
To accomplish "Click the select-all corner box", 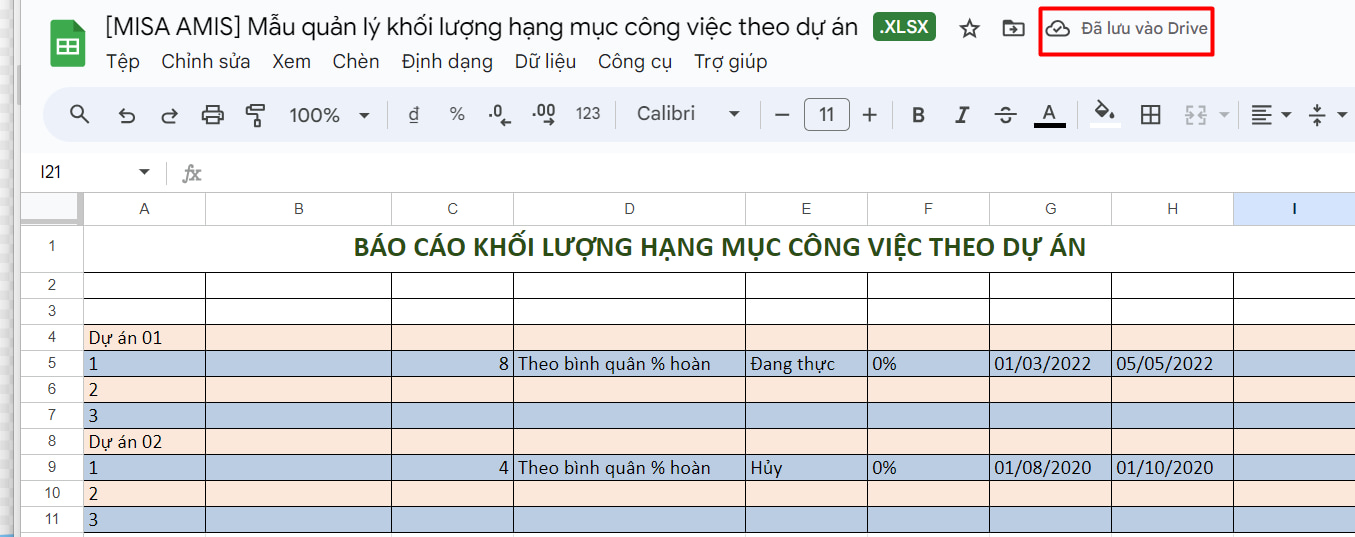I will point(52,209).
